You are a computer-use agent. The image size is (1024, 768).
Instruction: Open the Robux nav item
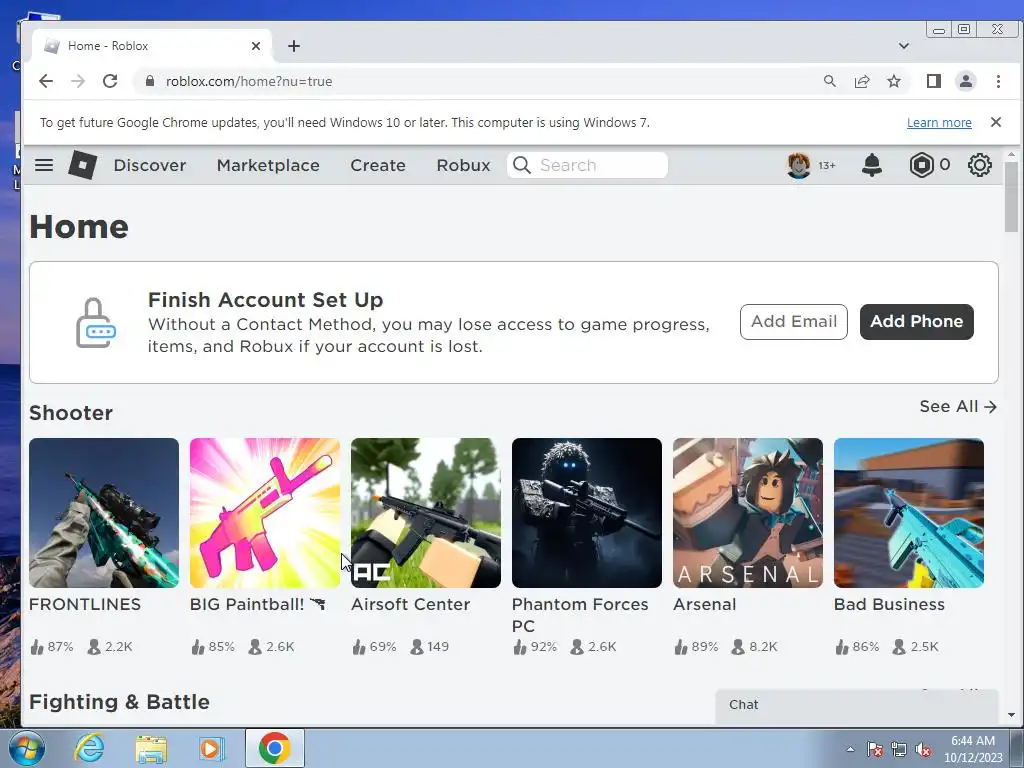tap(463, 165)
